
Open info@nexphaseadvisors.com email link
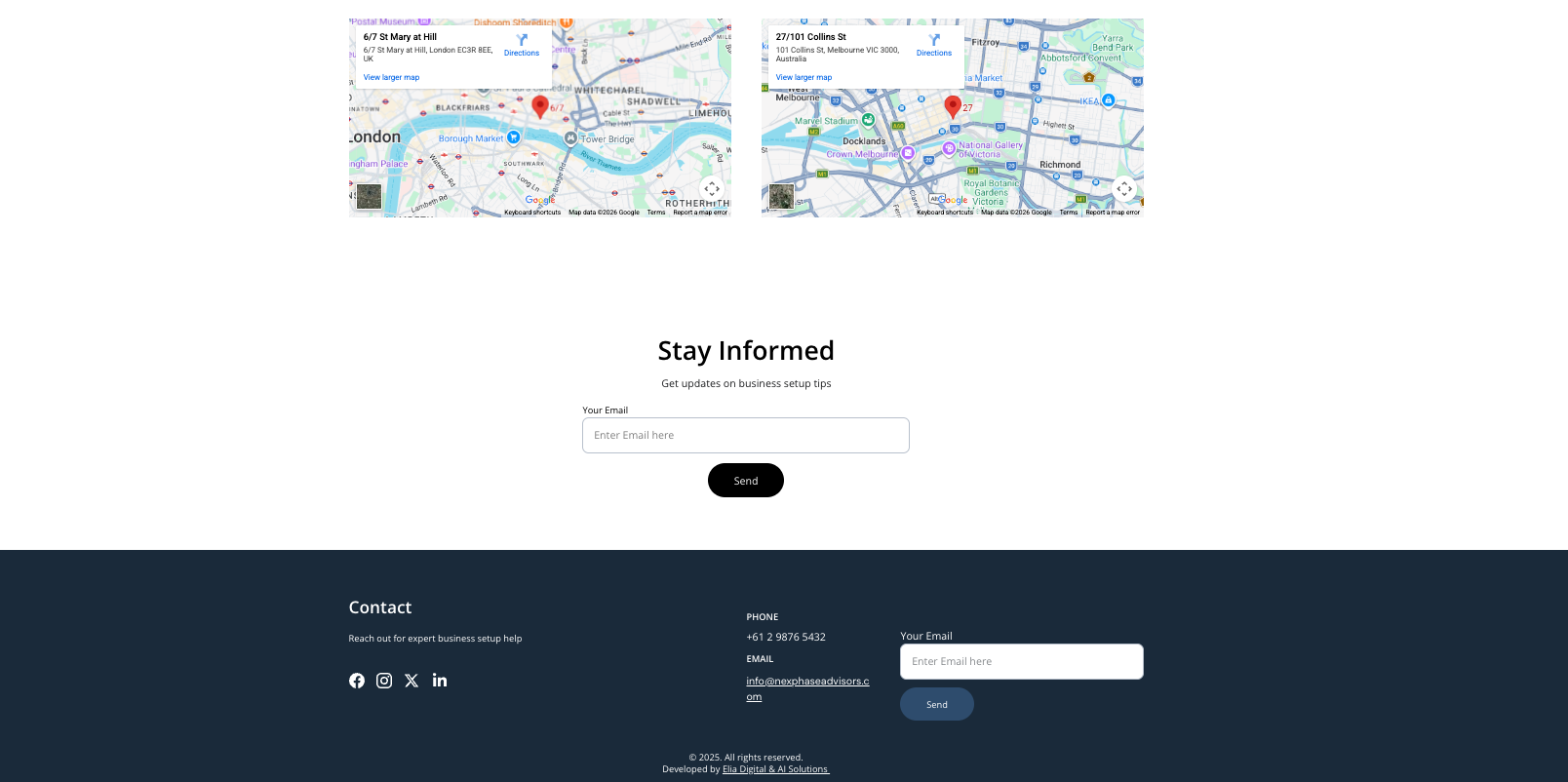point(807,688)
